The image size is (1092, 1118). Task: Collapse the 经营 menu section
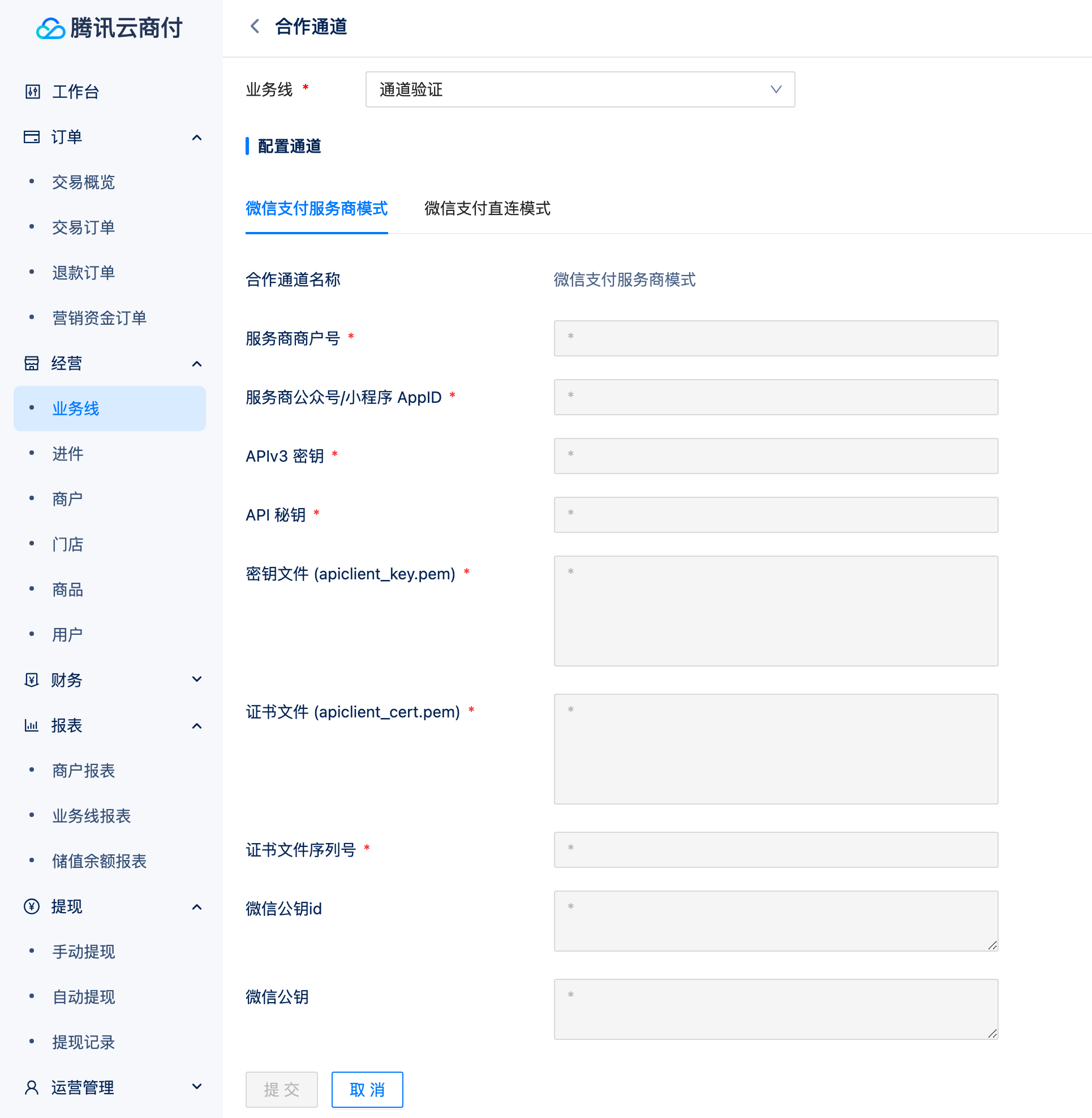pos(197,364)
